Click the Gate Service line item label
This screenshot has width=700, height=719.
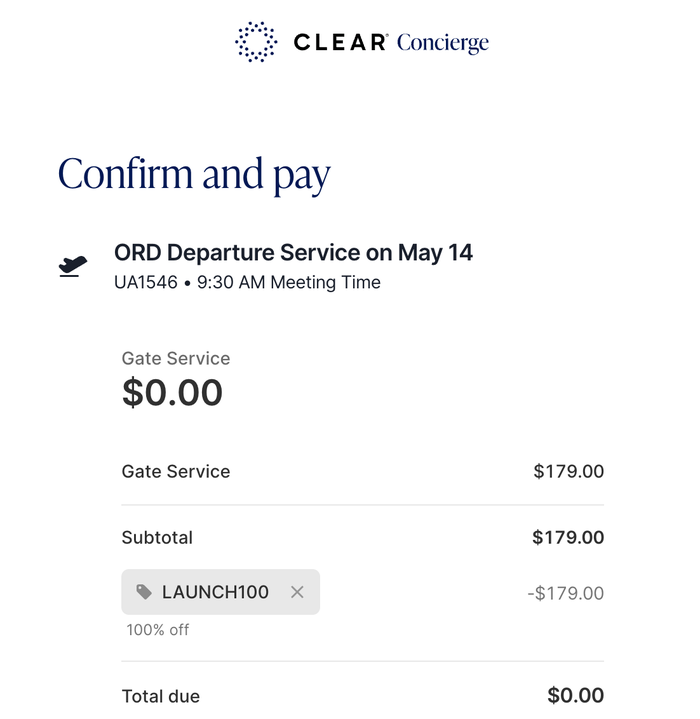176,471
